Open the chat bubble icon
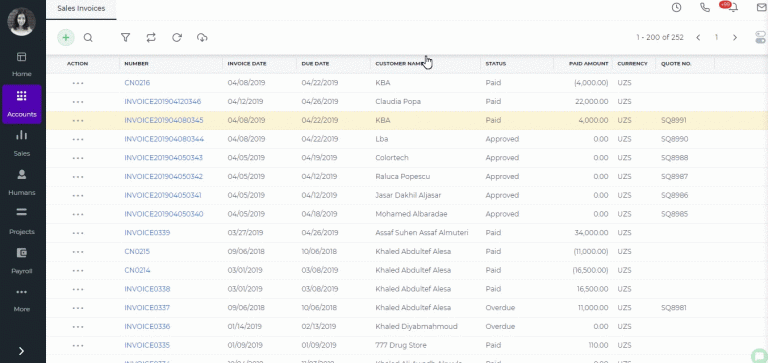The width and height of the screenshot is (768, 363). pyautogui.click(x=760, y=356)
